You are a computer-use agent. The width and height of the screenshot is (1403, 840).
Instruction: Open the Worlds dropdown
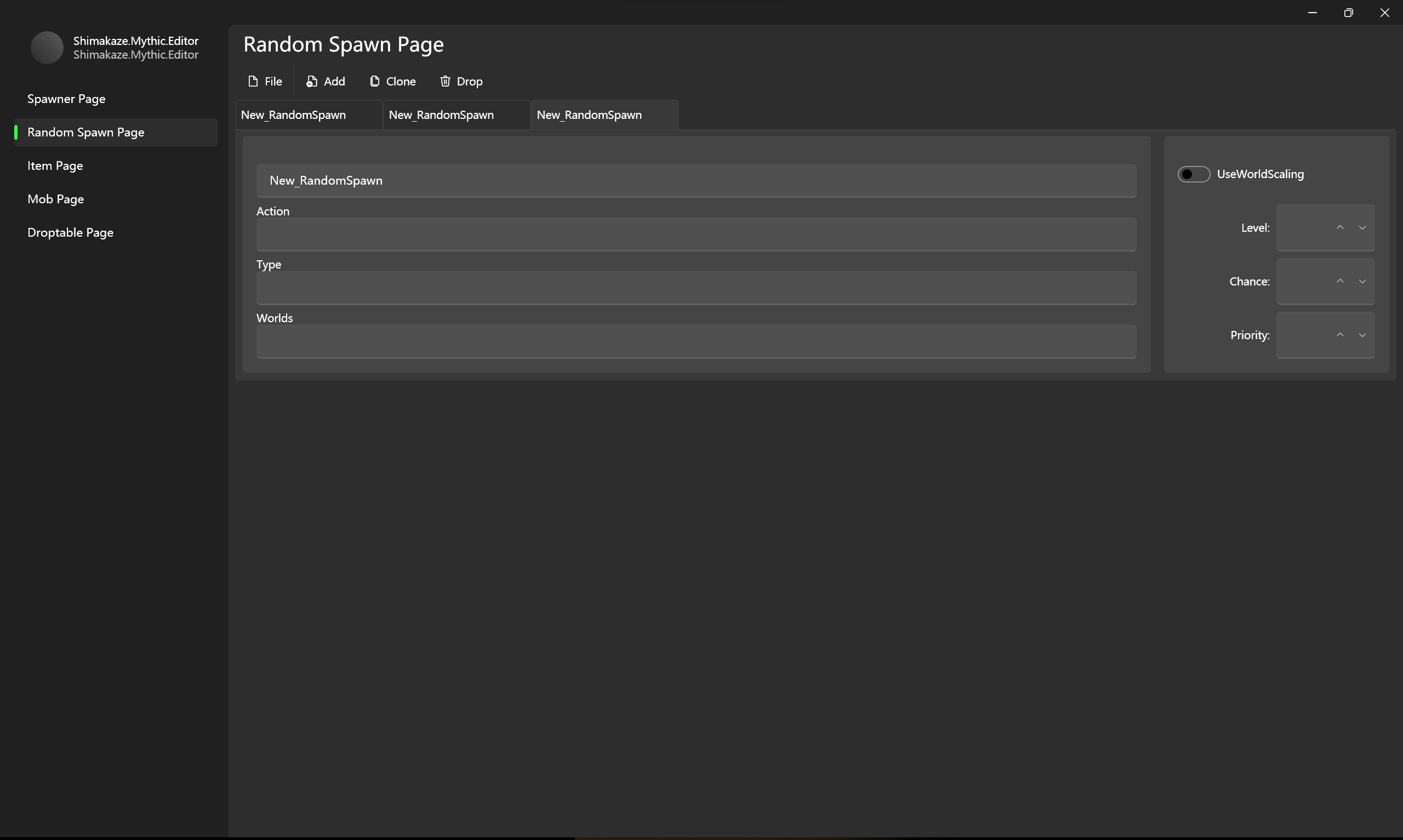pyautogui.click(x=695, y=341)
